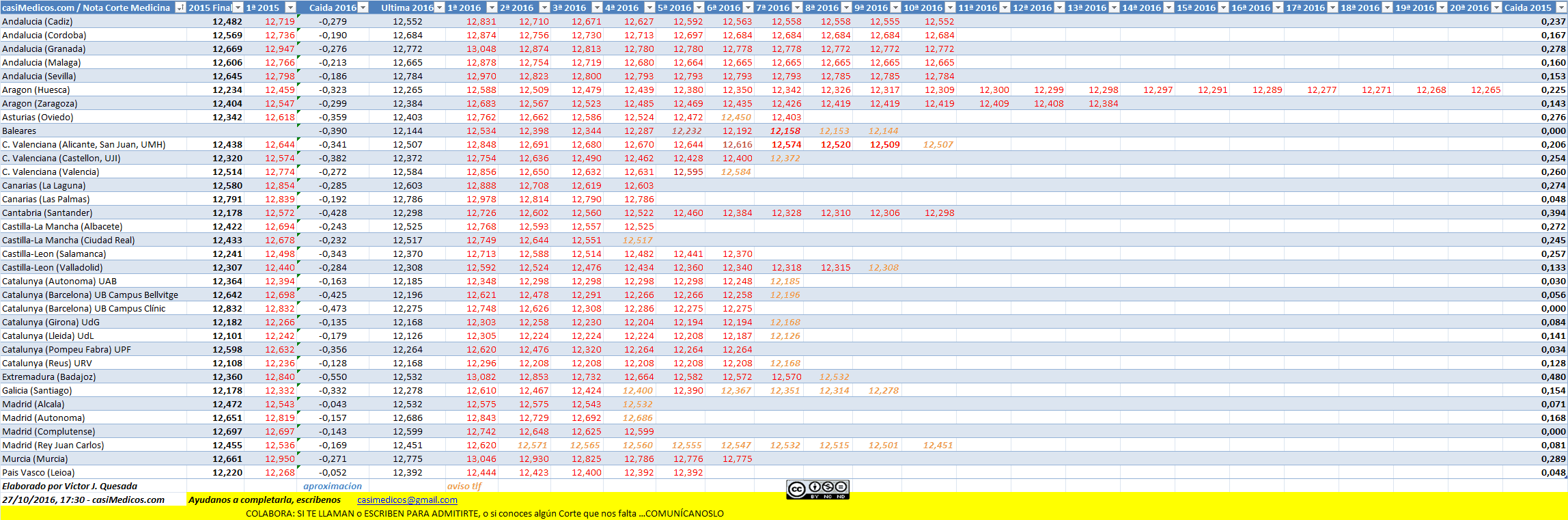This screenshot has width=1568, height=520.
Task: Open the 20ª 2016 column filter
Action: tap(1496, 8)
